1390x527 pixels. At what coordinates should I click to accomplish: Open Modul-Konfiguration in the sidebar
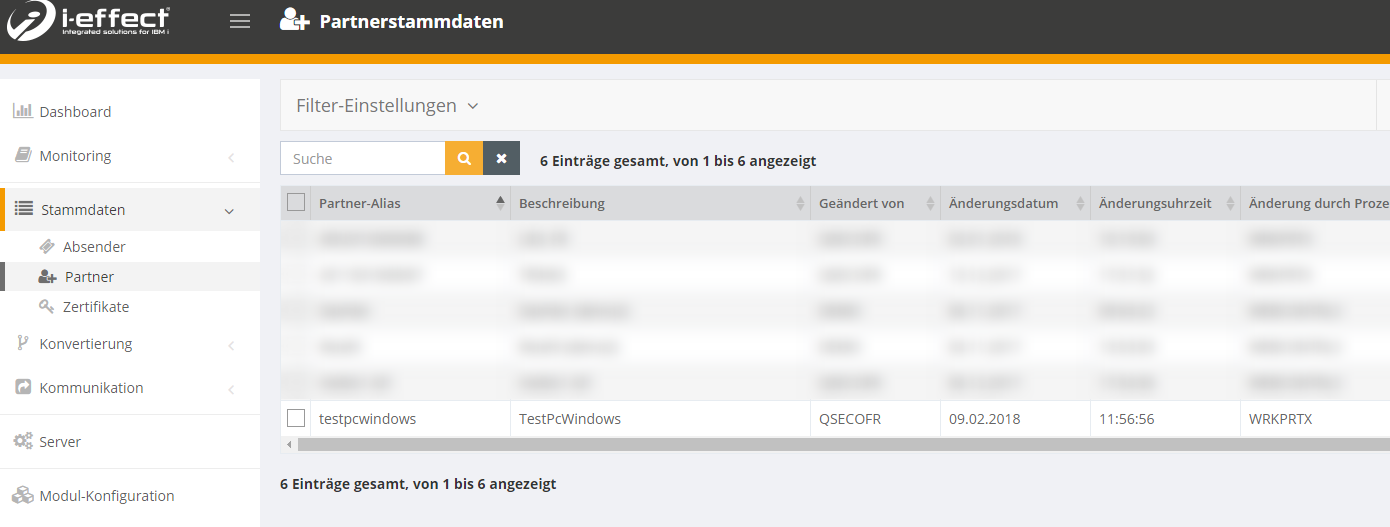coord(106,496)
